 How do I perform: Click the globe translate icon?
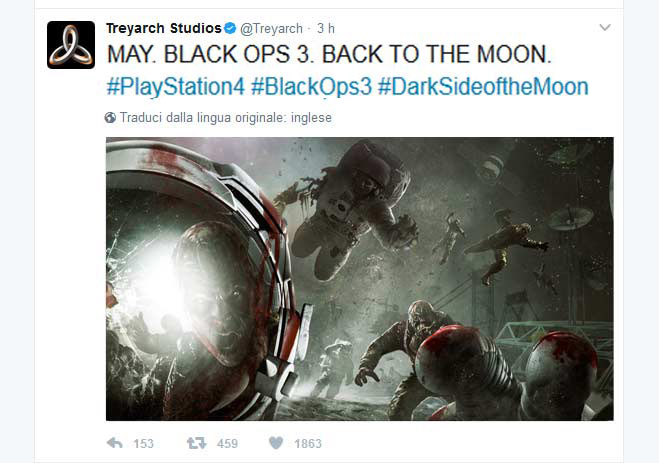tap(110, 118)
